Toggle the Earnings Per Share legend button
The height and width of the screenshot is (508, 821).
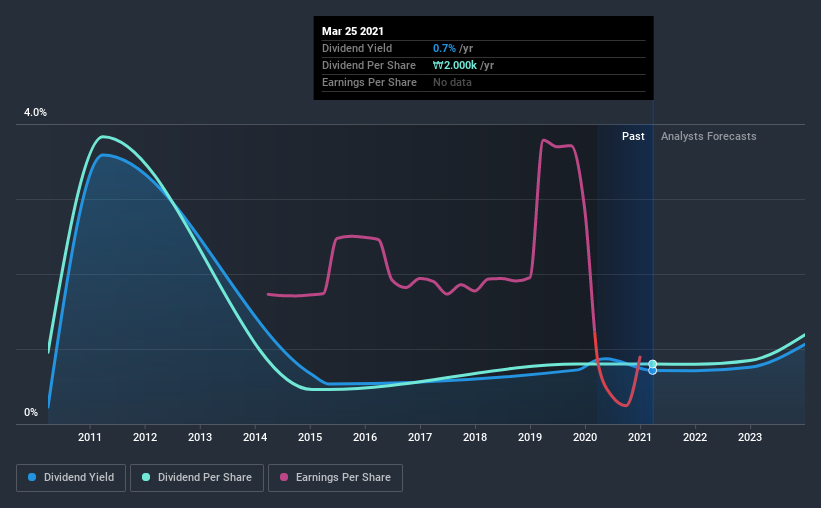click(x=336, y=478)
